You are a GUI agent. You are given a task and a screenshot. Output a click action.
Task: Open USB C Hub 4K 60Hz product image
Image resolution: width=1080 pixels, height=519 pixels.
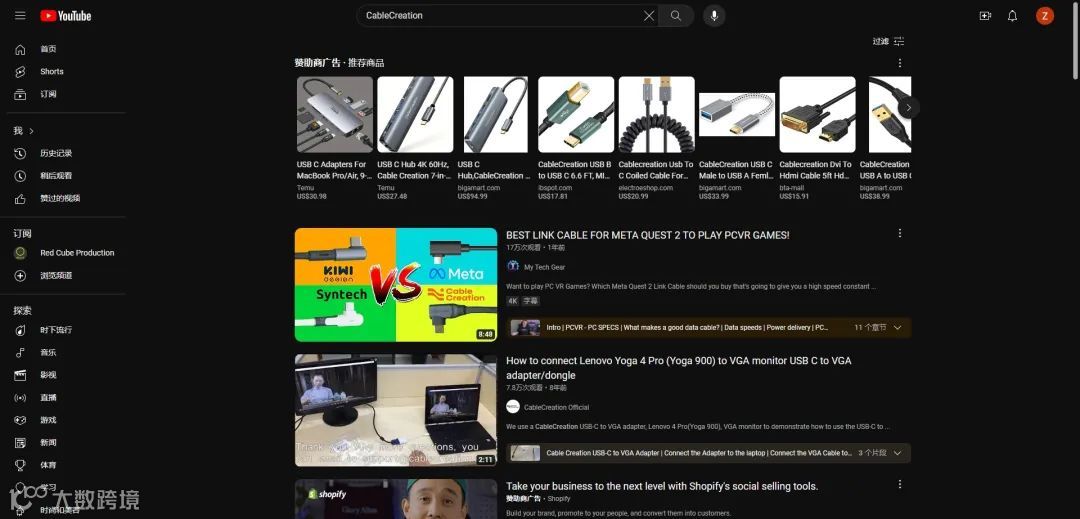(x=415, y=114)
